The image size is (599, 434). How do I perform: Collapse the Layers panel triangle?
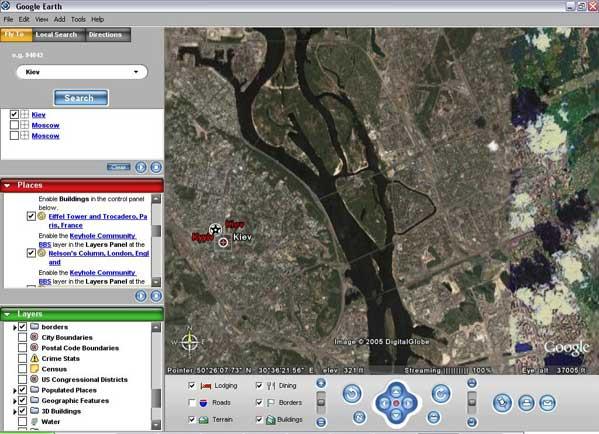point(7,314)
